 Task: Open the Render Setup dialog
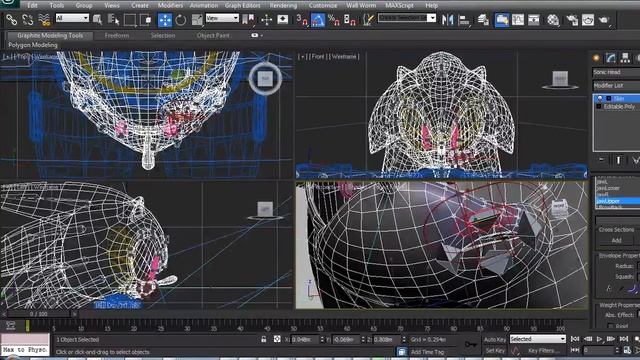click(x=572, y=20)
